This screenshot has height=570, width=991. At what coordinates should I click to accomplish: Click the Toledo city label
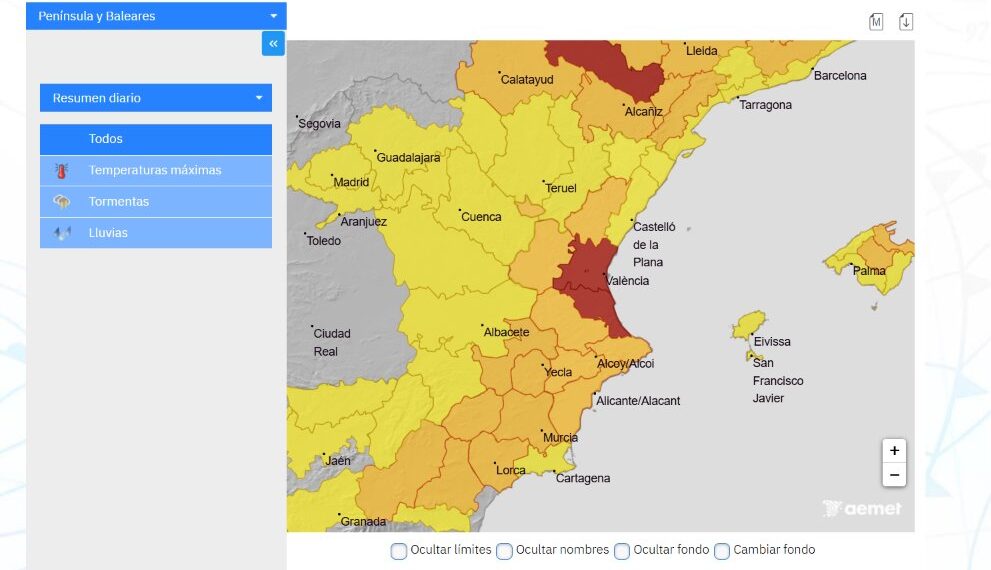(324, 241)
